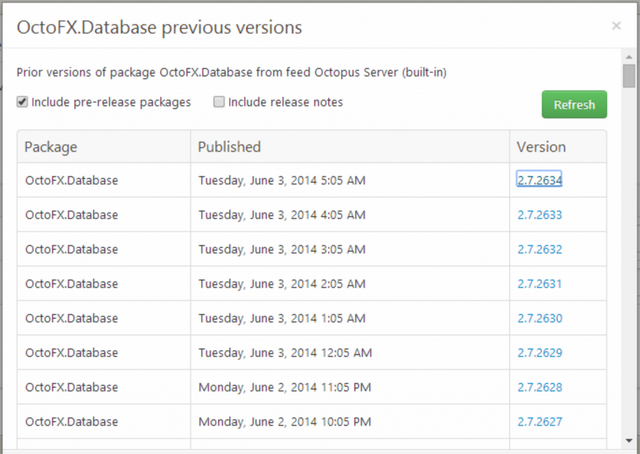Click the Prior versions description text
This screenshot has width=640, height=454.
click(x=231, y=72)
